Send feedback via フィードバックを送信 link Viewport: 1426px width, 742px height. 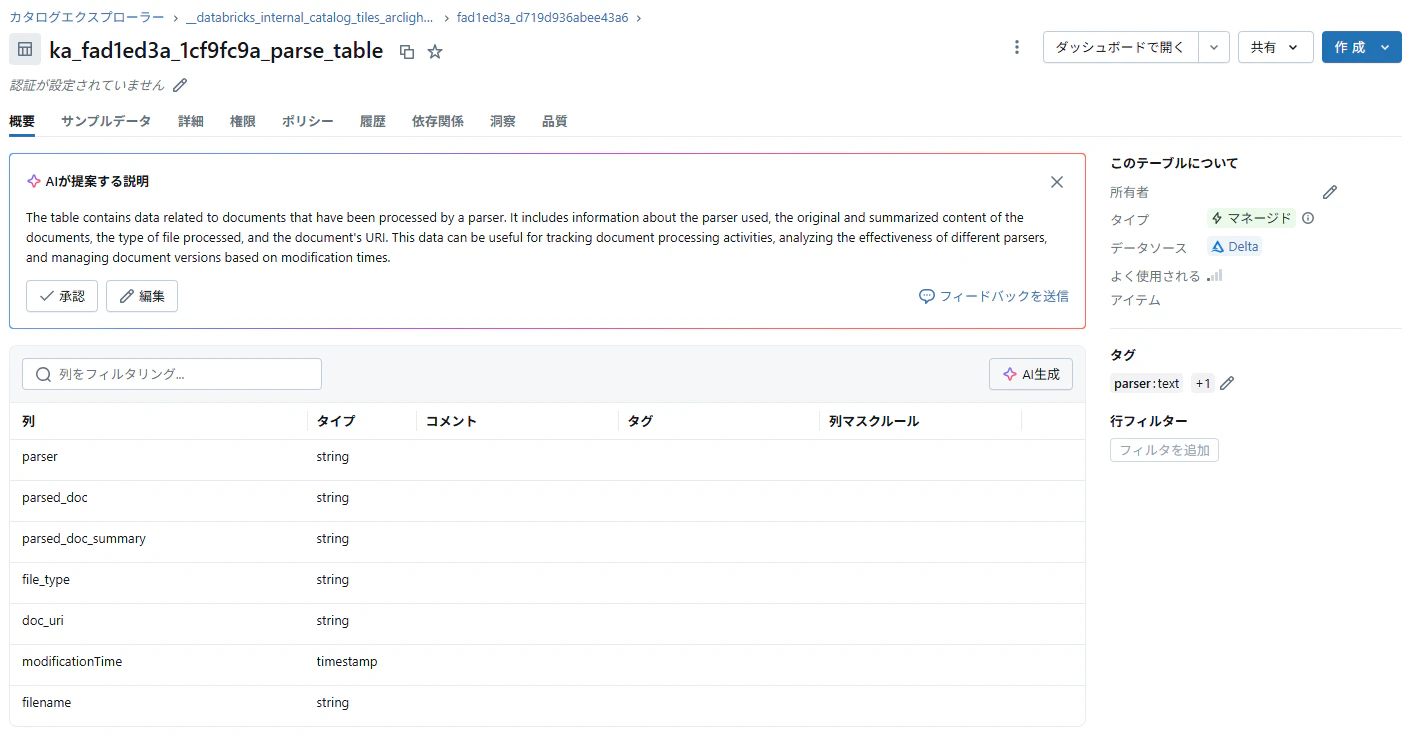[x=994, y=296]
